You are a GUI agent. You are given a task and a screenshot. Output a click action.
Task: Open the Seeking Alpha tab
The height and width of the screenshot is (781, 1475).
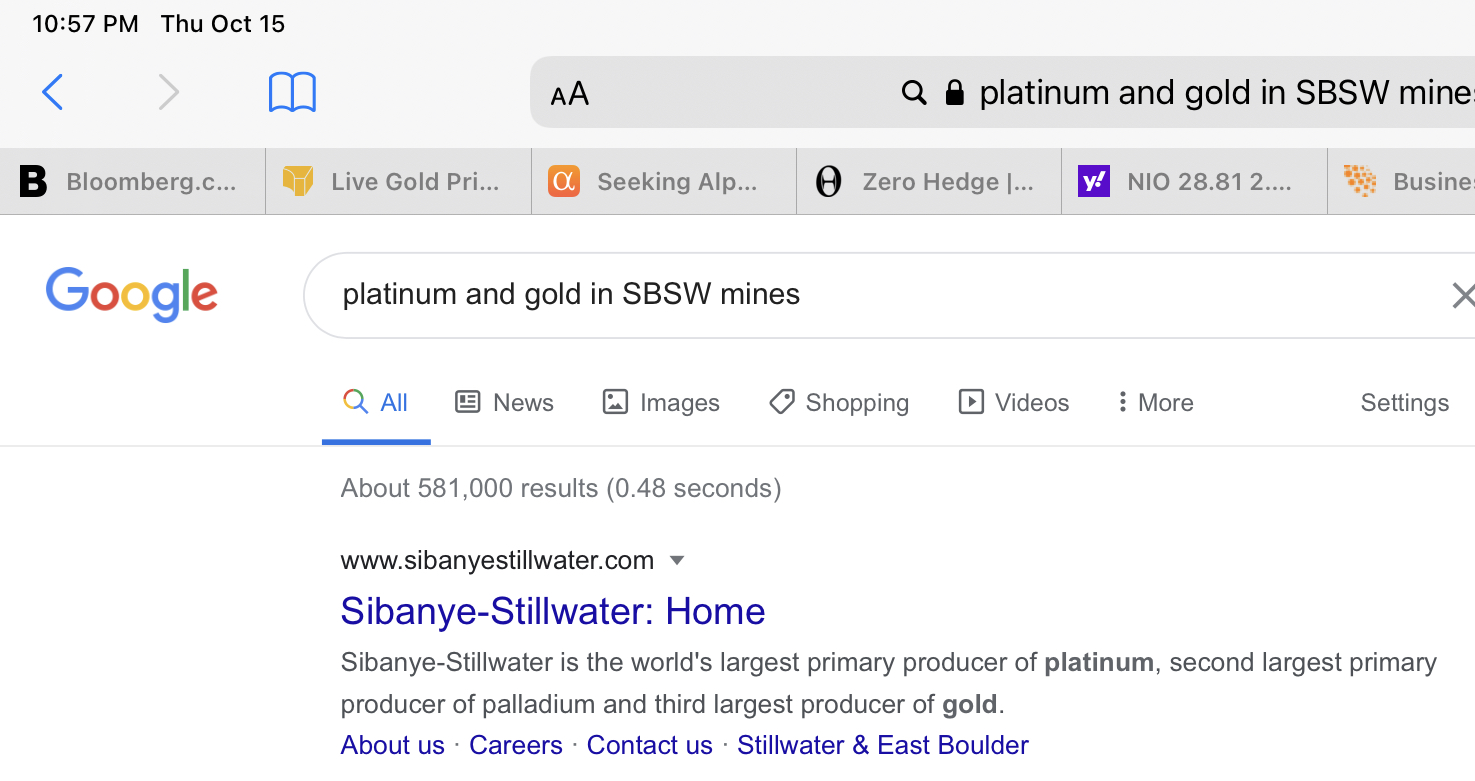coord(664,182)
